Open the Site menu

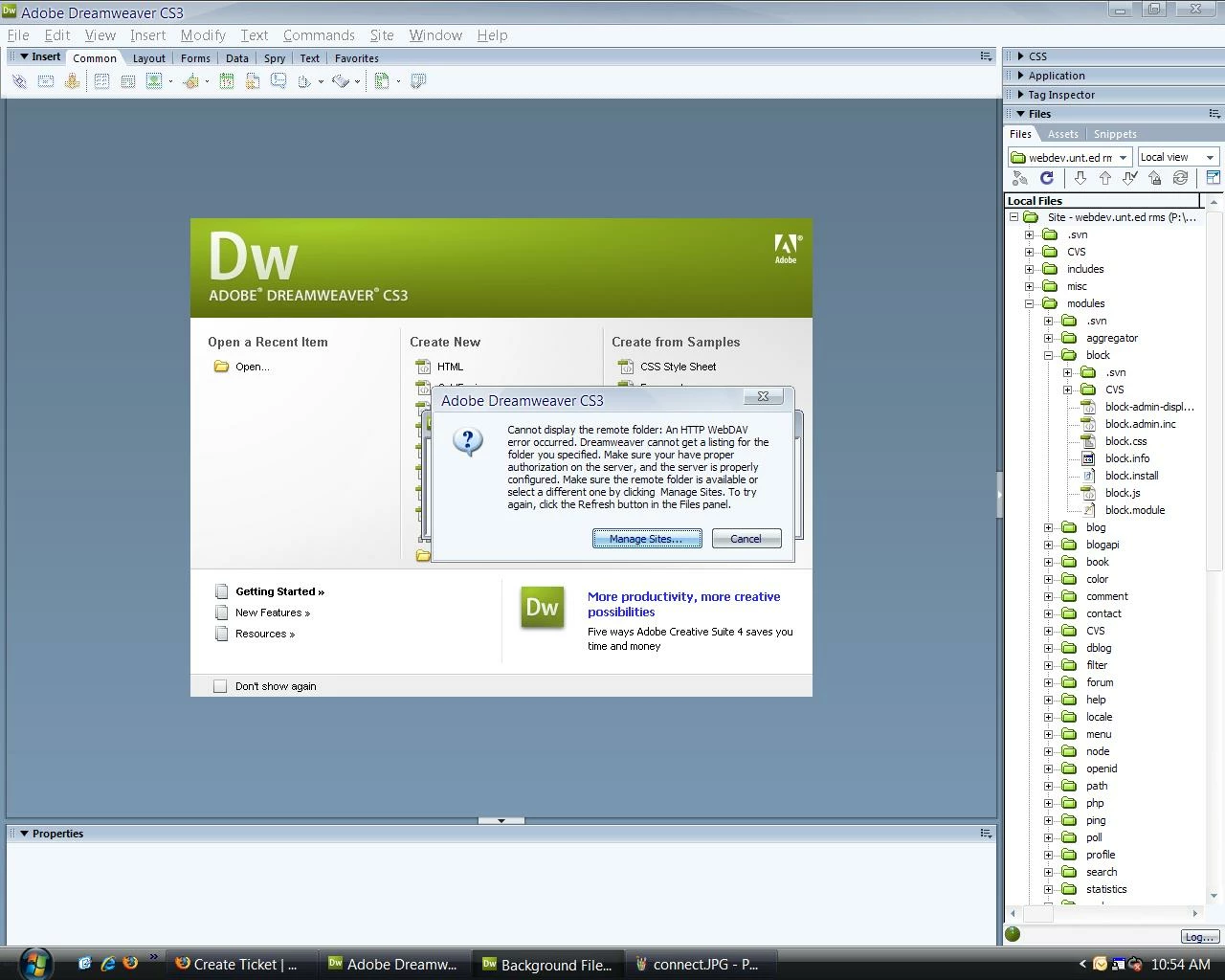point(382,35)
